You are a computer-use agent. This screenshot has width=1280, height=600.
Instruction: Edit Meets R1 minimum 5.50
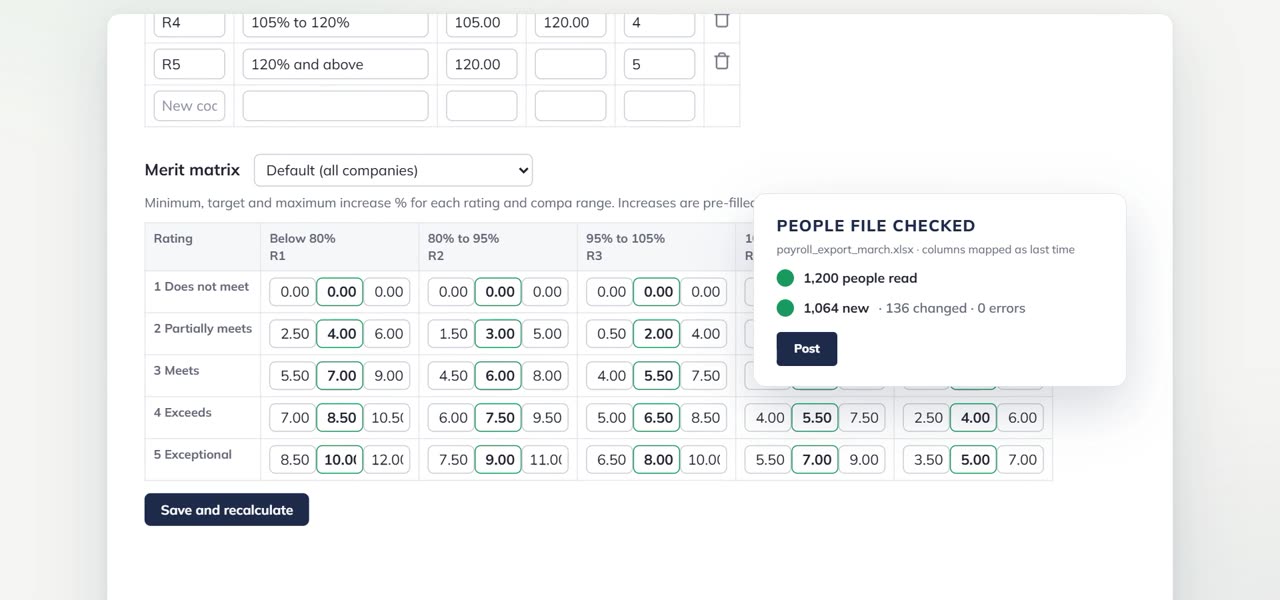point(293,376)
